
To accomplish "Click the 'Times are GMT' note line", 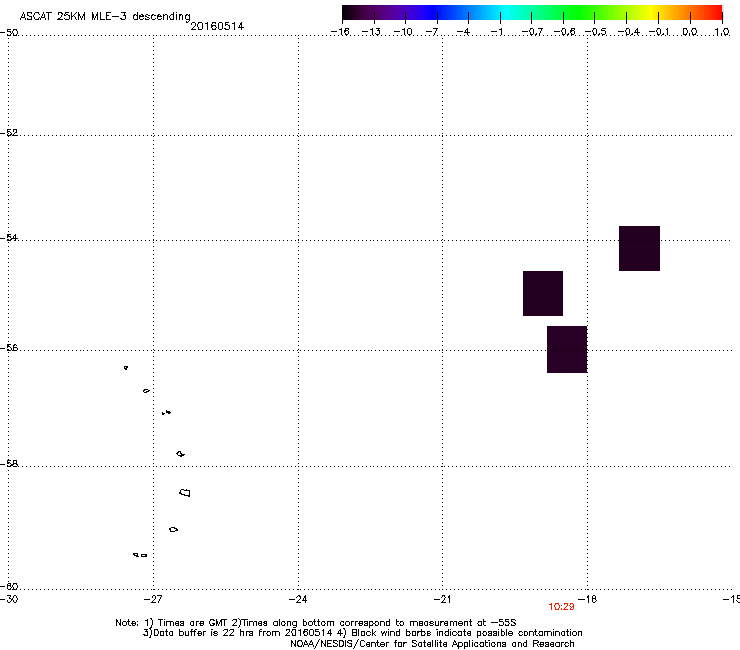I will [316, 623].
